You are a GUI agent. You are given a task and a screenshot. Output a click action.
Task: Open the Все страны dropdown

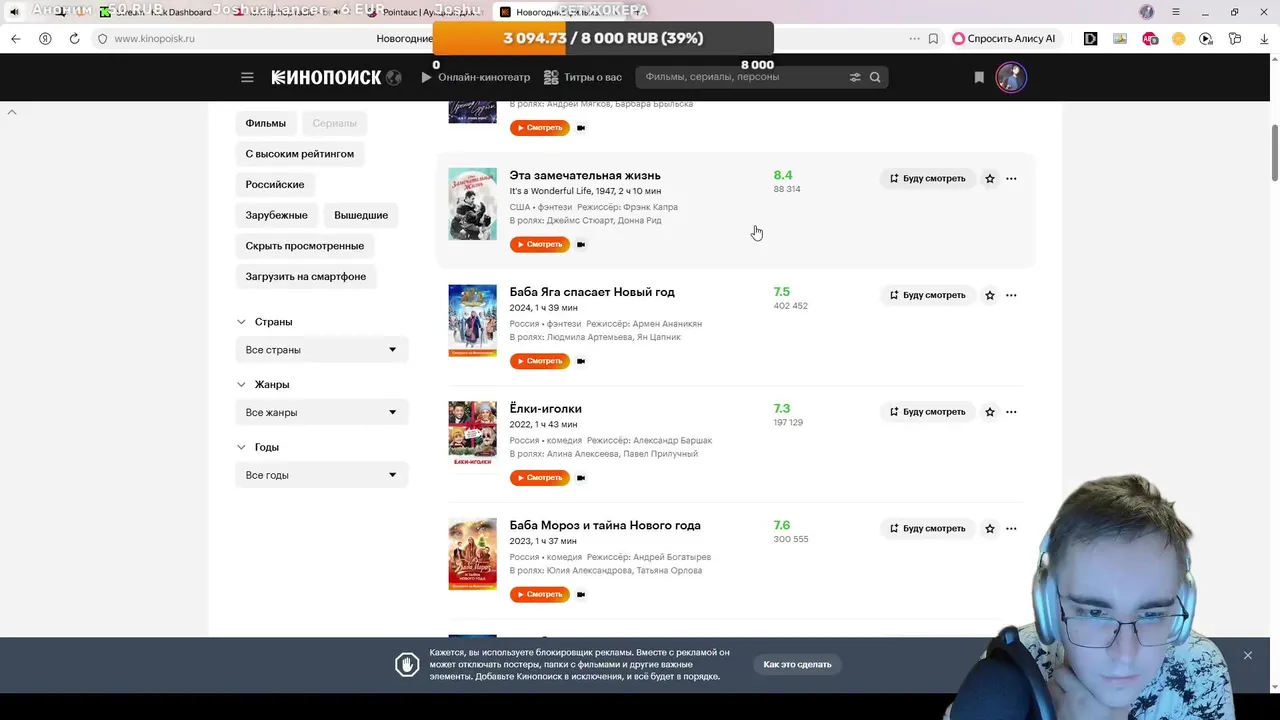click(x=322, y=350)
